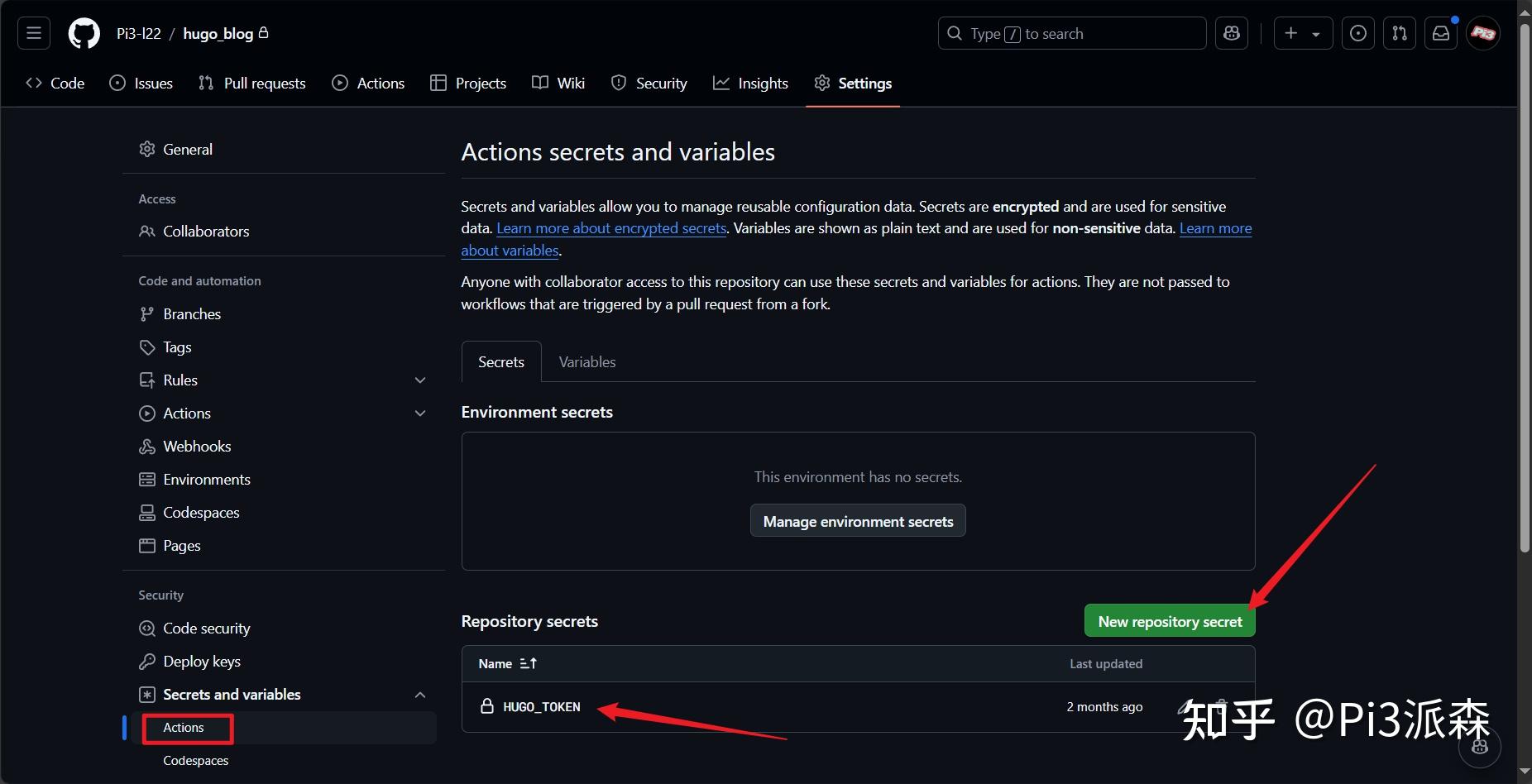Click the search input field
Image resolution: width=1532 pixels, height=784 pixels.
1071,33
